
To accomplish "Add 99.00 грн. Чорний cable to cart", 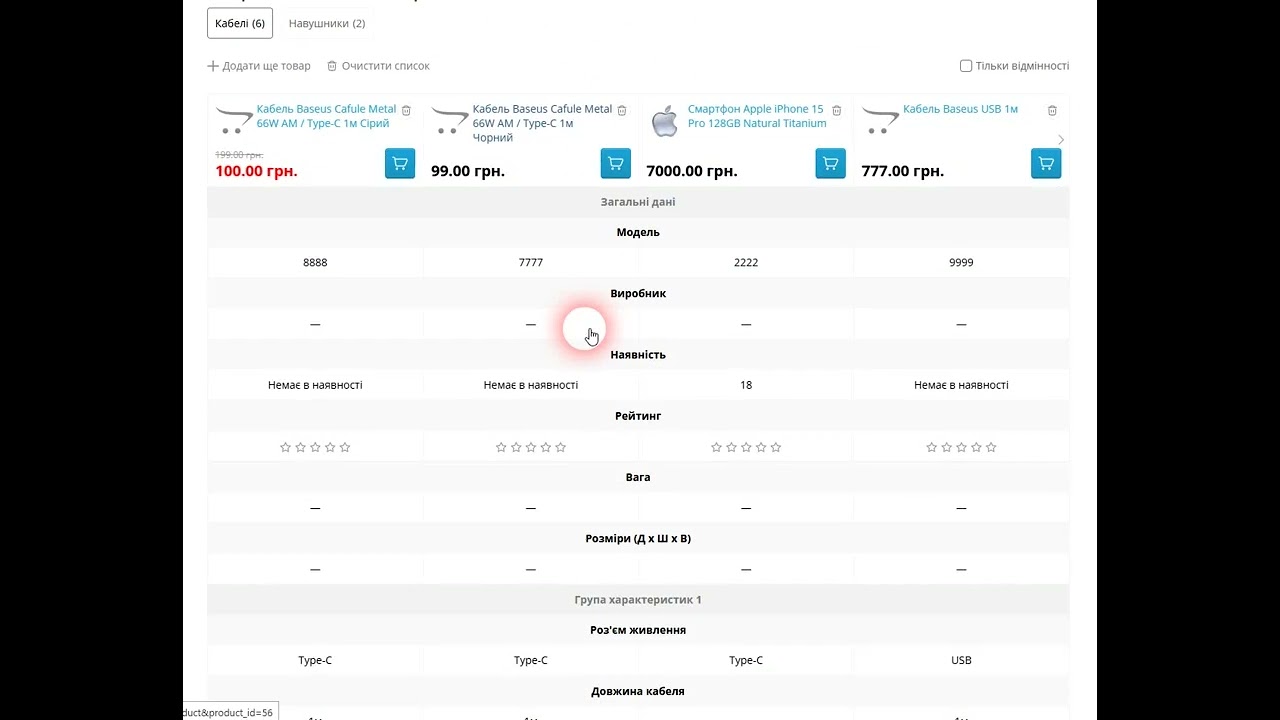I will coord(615,163).
